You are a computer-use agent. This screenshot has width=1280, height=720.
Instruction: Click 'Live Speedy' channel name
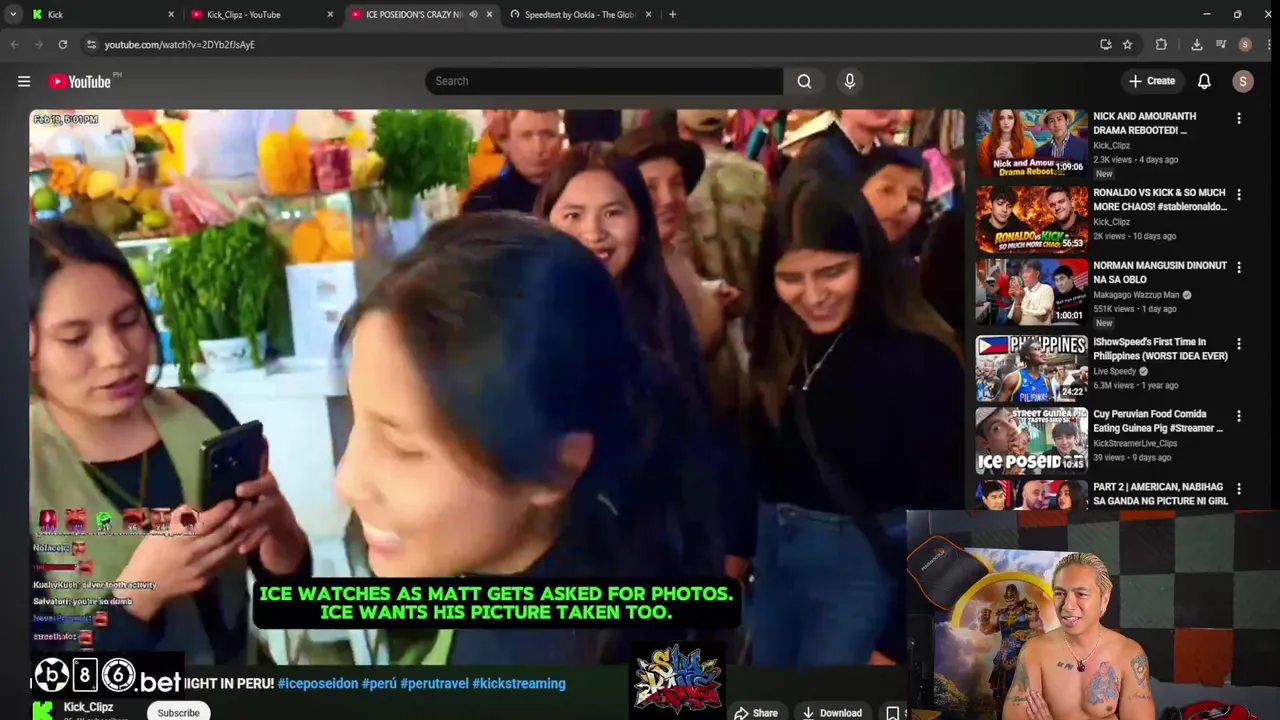1115,371
